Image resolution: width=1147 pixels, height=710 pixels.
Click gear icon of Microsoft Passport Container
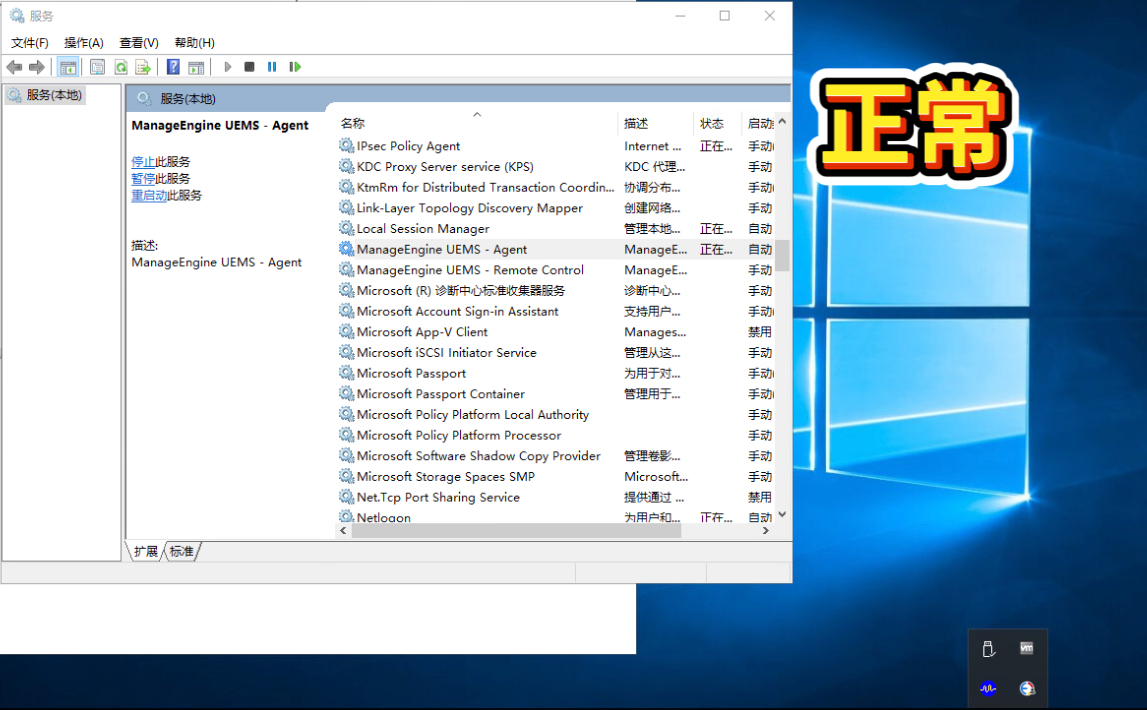click(347, 393)
